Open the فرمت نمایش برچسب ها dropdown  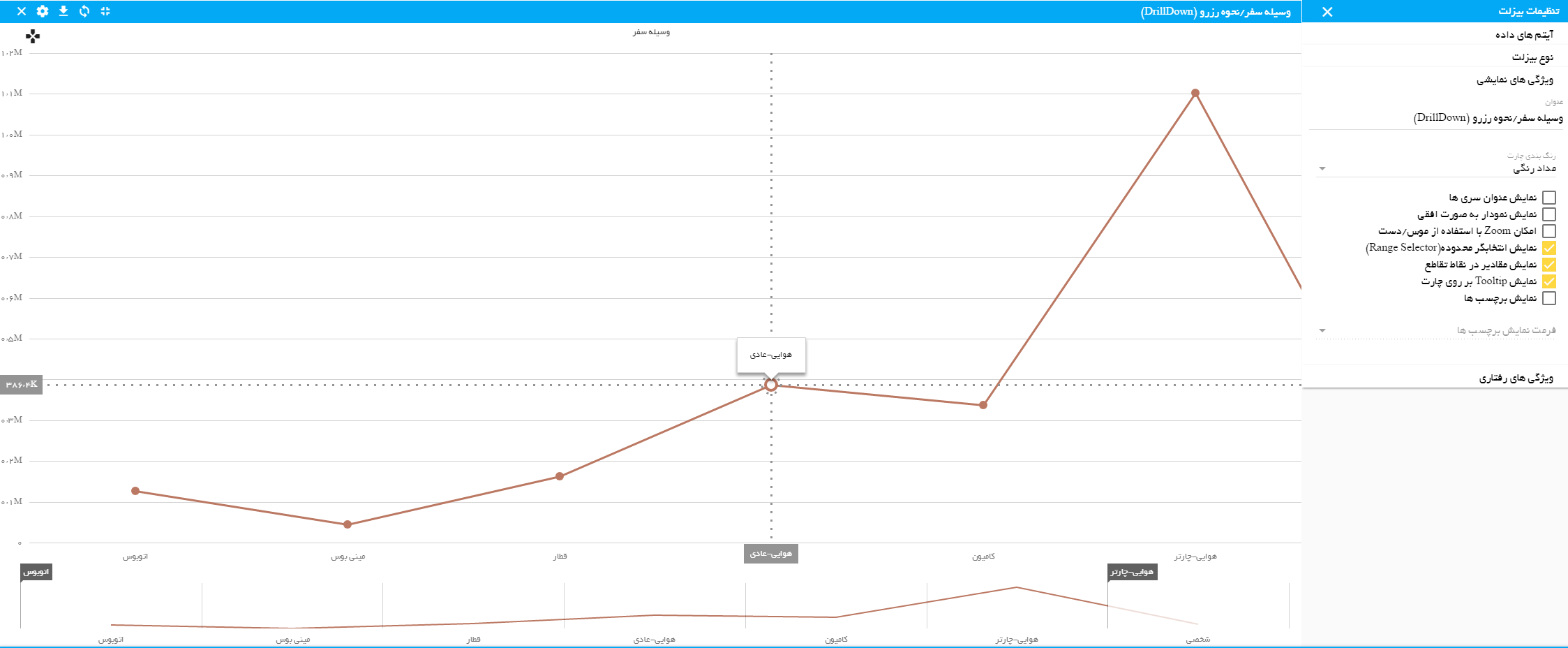(1436, 330)
